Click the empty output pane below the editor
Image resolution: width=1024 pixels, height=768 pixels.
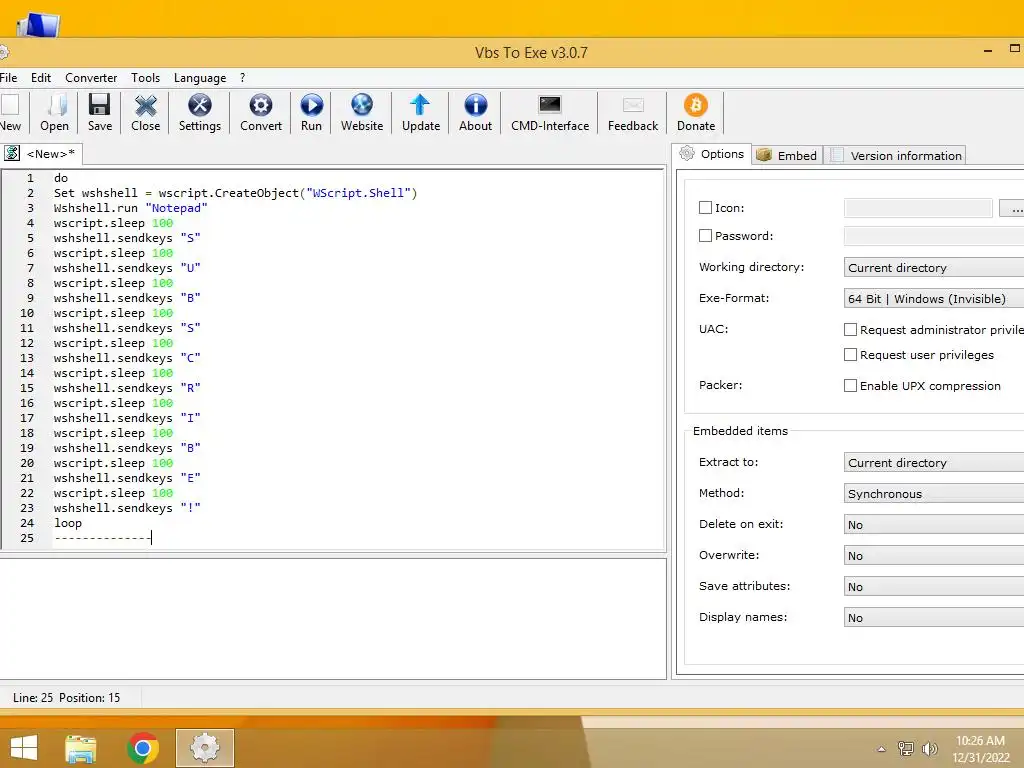tap(332, 618)
